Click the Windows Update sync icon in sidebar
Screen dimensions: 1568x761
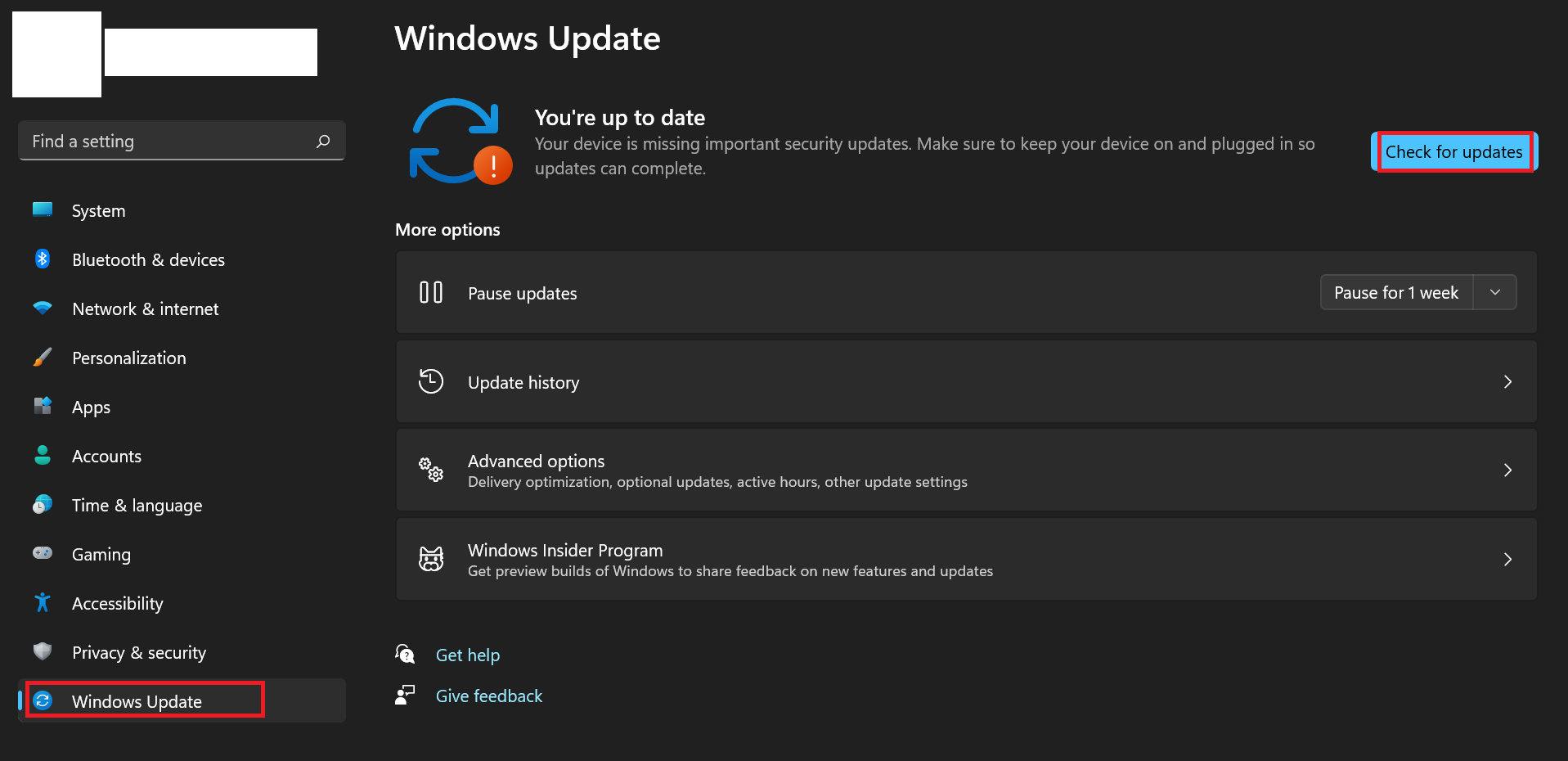pos(43,700)
